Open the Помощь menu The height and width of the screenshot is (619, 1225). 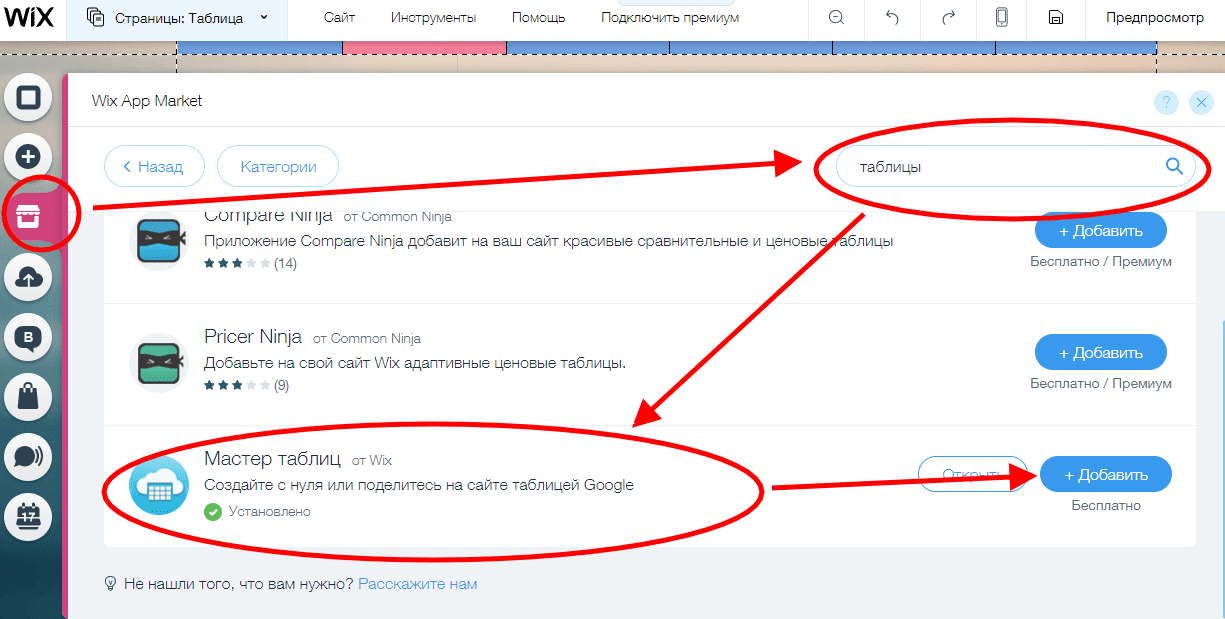[x=538, y=18]
